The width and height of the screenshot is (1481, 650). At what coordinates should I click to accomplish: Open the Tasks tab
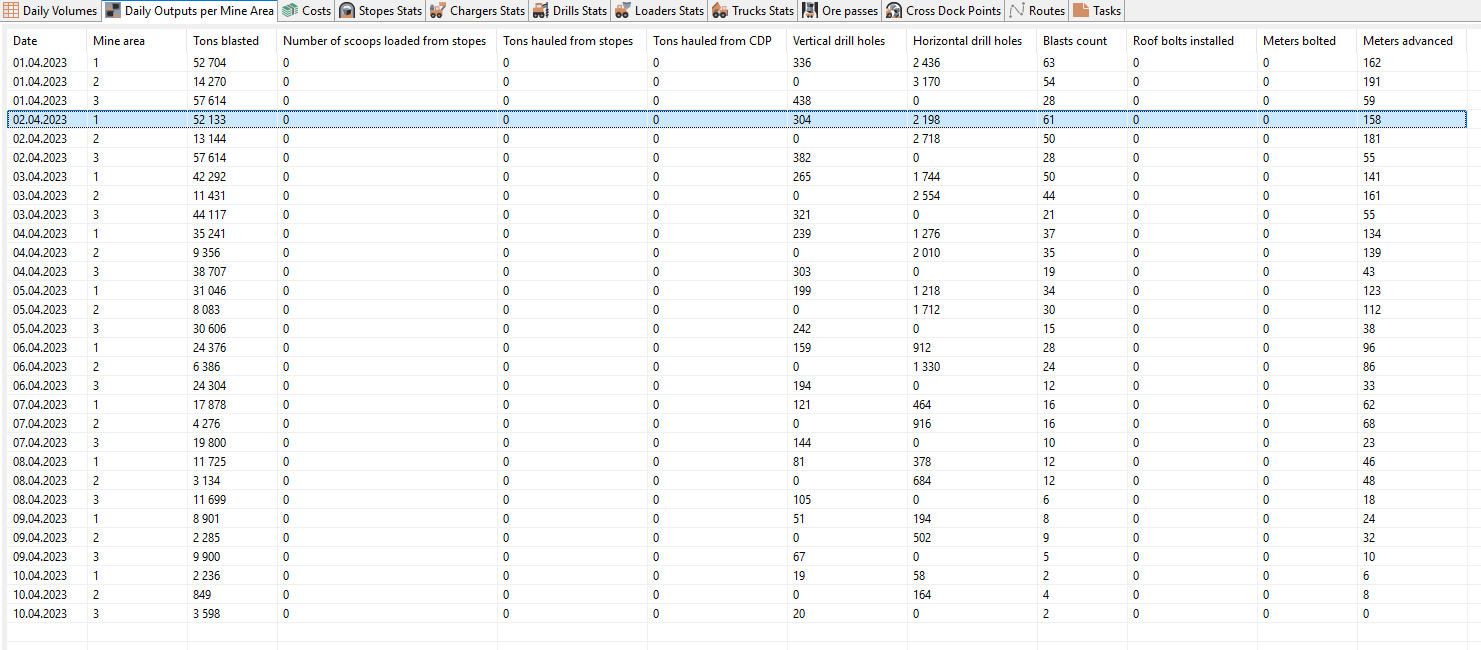point(1096,11)
